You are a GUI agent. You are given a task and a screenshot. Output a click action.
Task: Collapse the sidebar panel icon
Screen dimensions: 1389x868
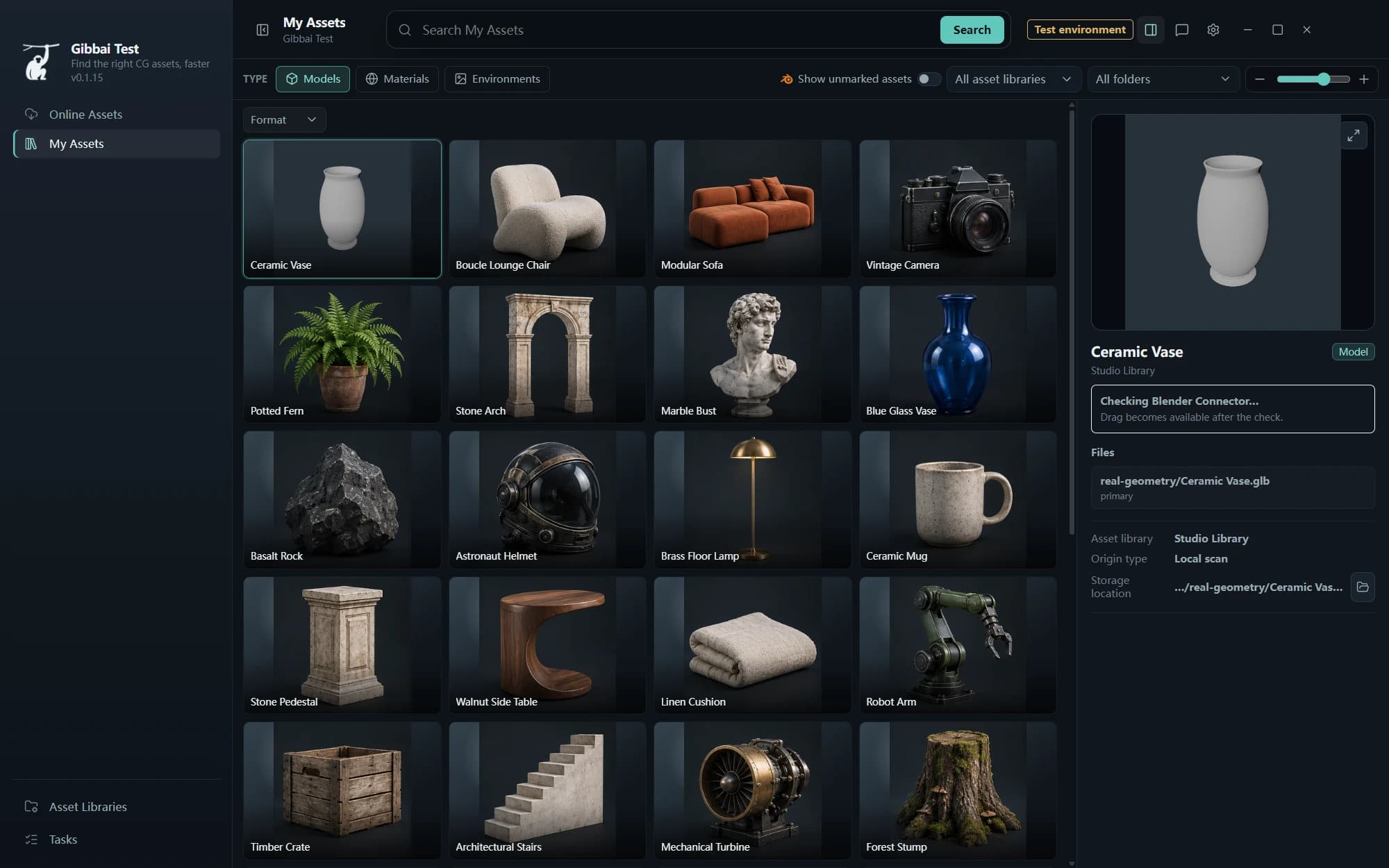(263, 30)
